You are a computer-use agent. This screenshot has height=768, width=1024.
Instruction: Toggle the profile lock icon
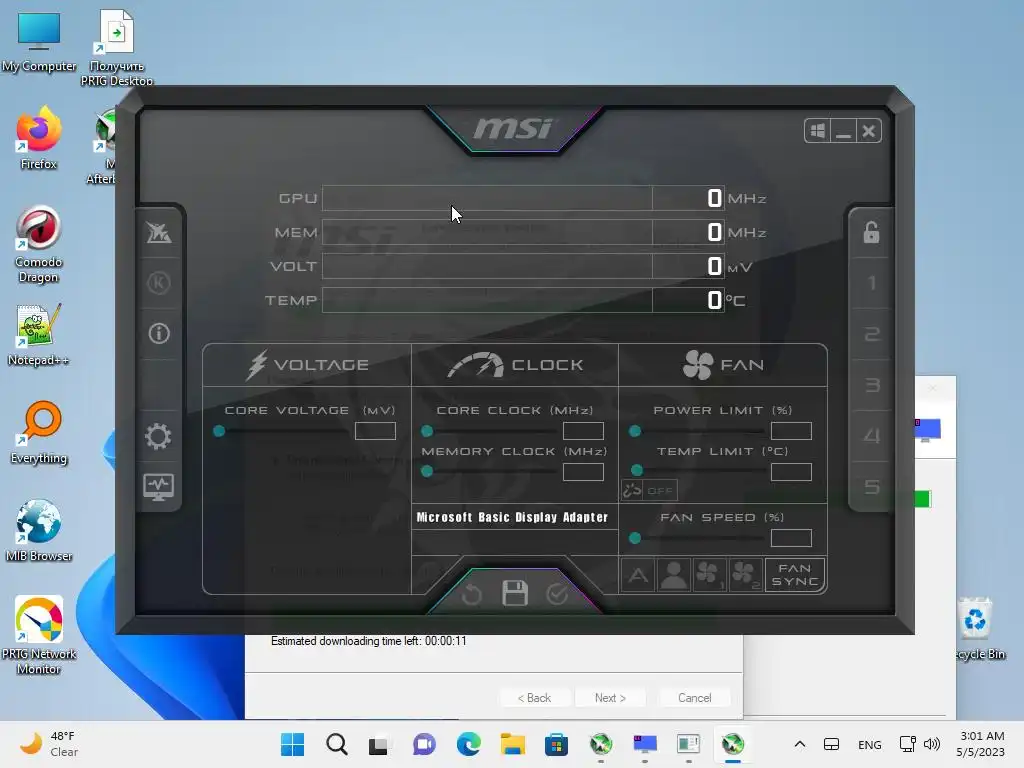[x=871, y=232]
